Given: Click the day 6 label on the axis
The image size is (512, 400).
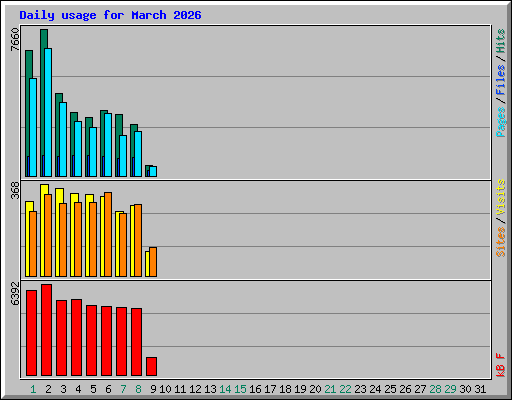Looking at the screenshot, I should tap(108, 389).
